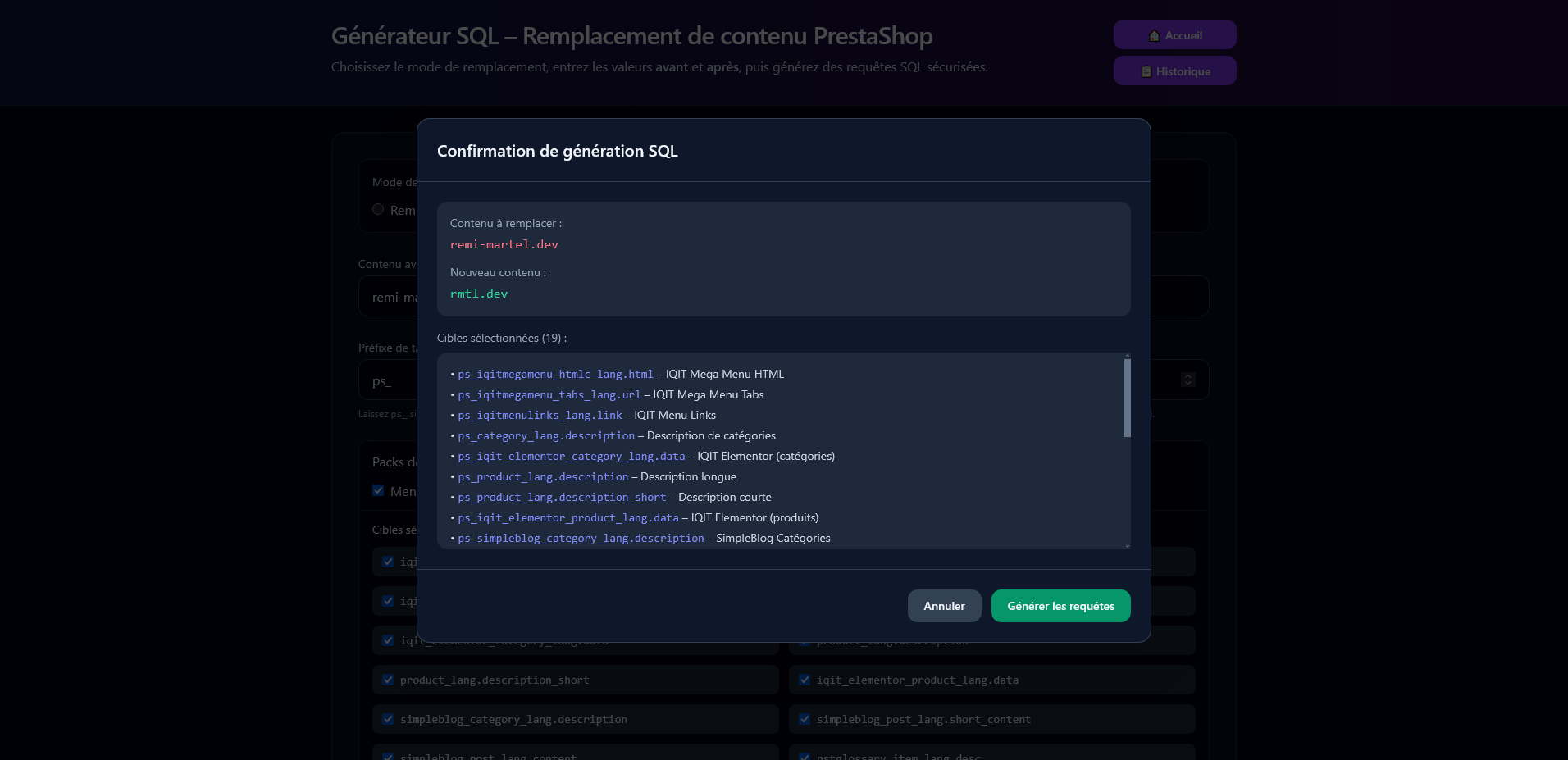
Task: Click the book icon on the Historique button
Action: (x=1145, y=71)
